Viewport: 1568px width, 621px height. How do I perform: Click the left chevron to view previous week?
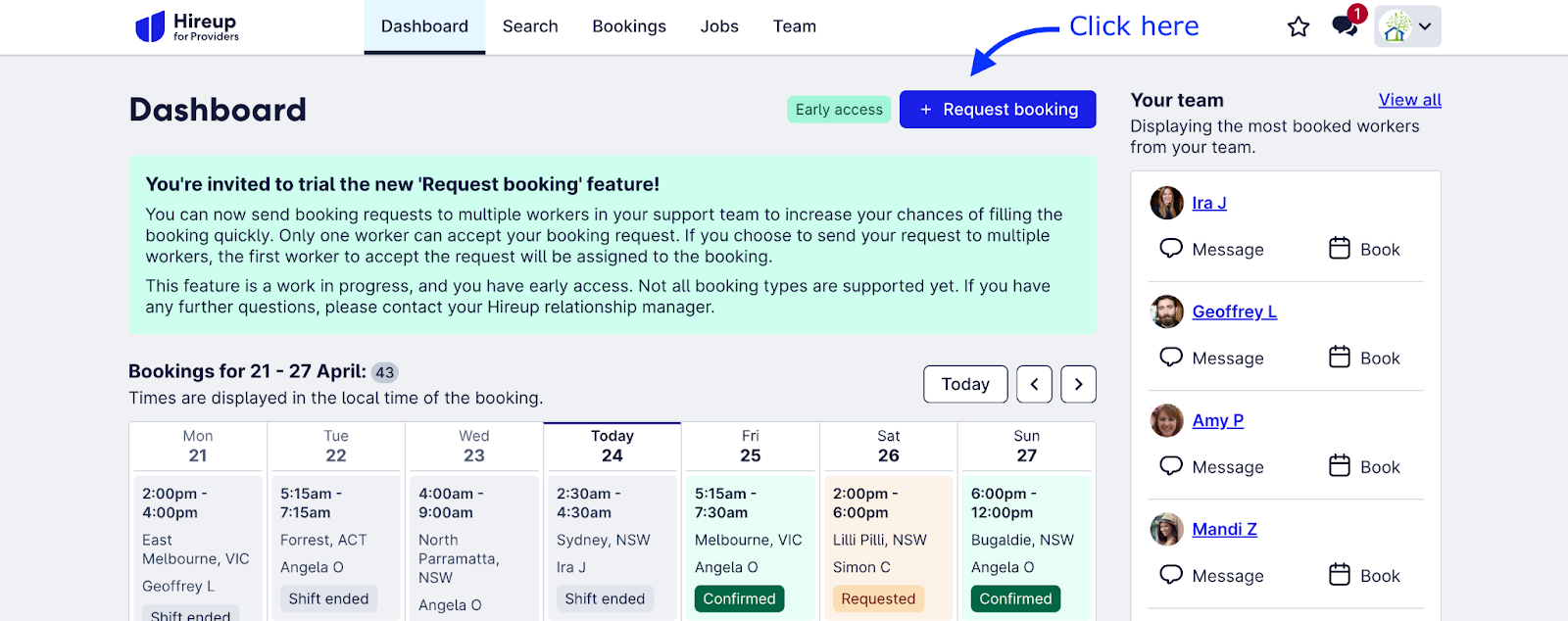(1034, 384)
